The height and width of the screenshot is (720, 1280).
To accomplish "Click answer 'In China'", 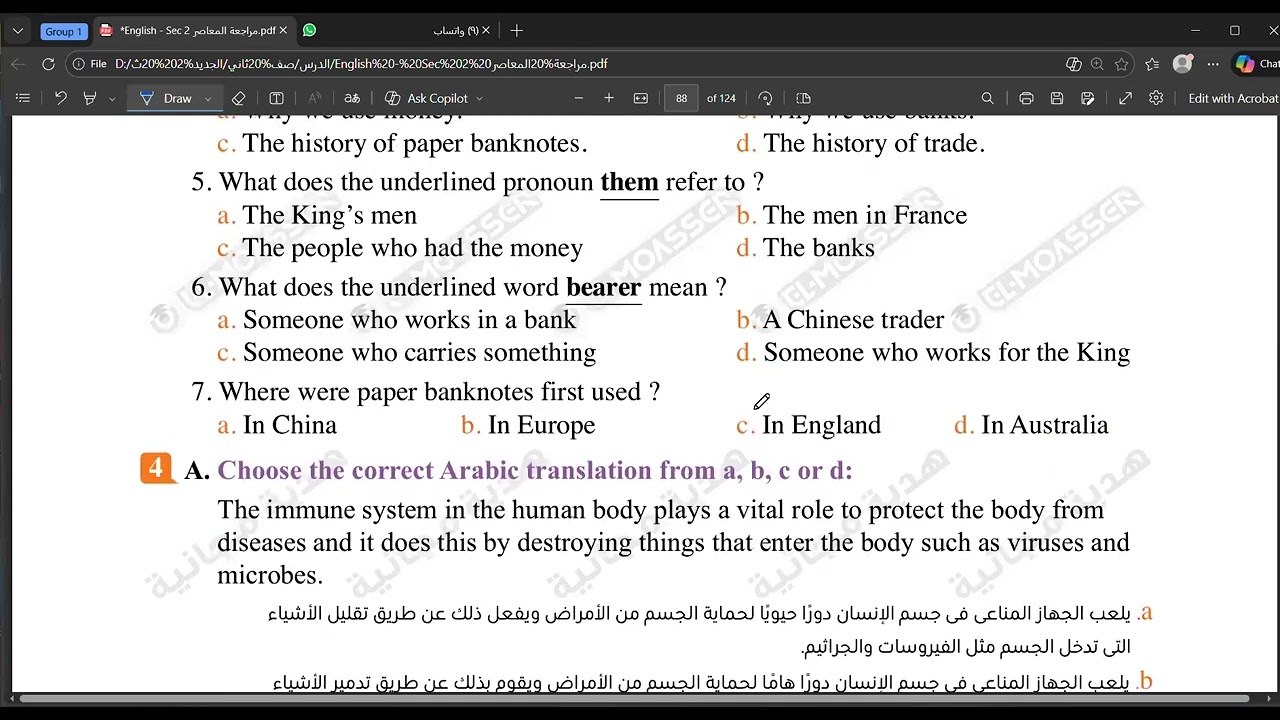I will pos(289,425).
